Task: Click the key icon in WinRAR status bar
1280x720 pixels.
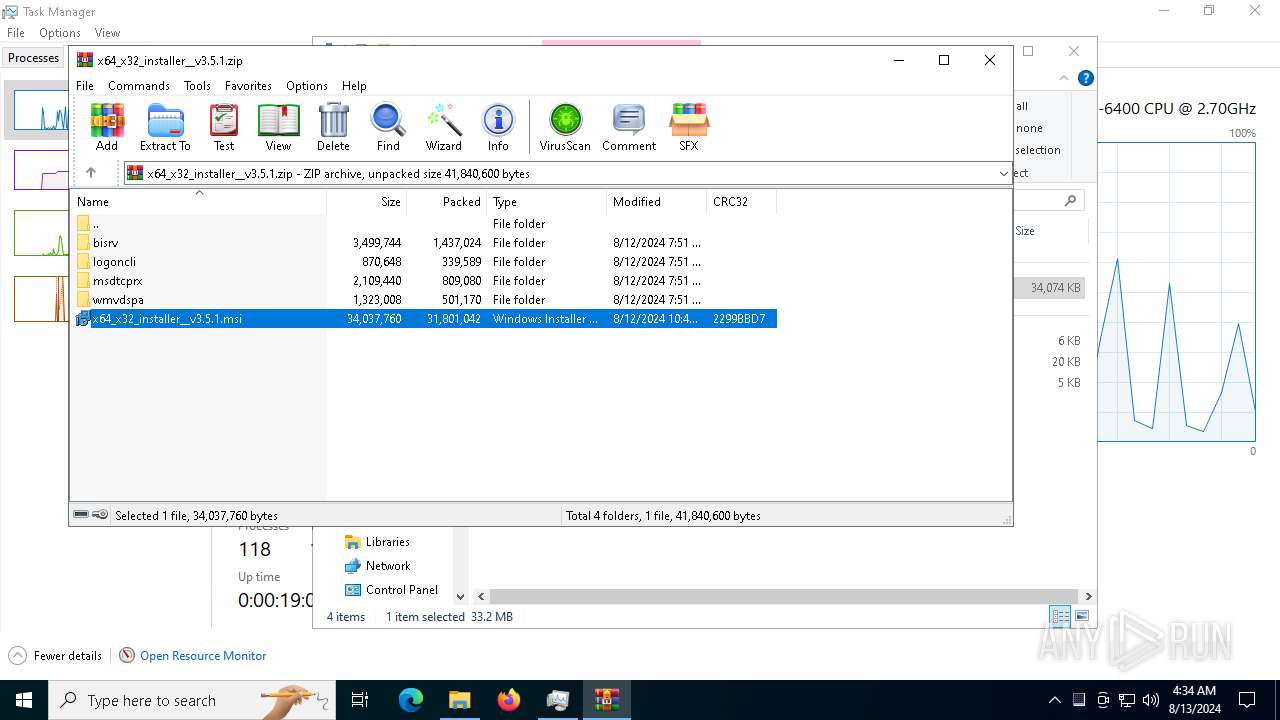Action: tap(100, 515)
